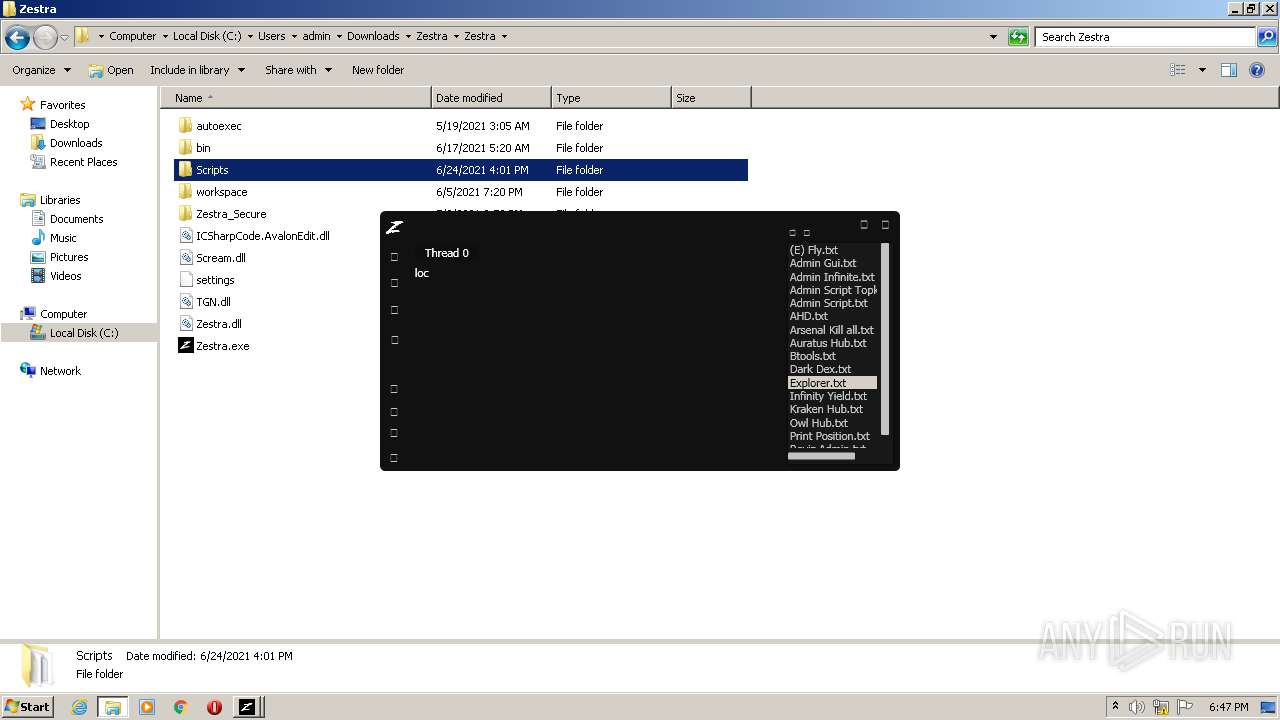1280x720 pixels.
Task: Open the view options dropdown arrow
Action: click(x=1202, y=70)
